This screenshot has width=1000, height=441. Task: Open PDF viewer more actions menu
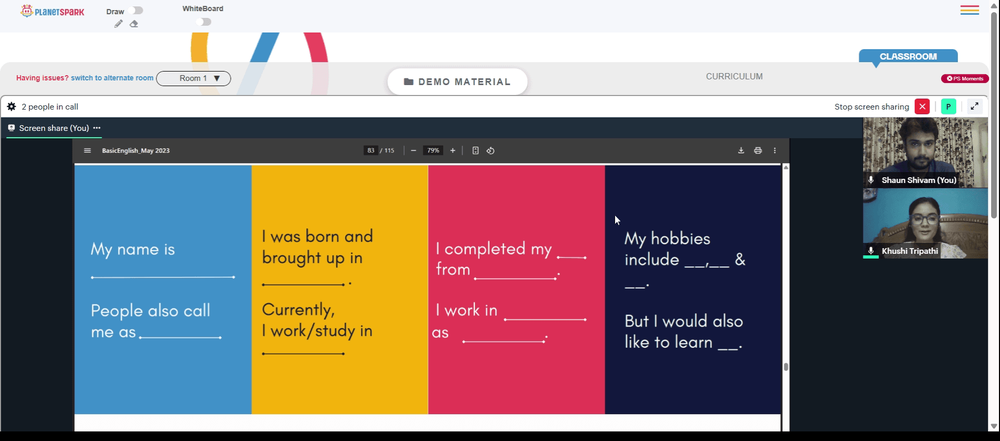[x=775, y=151]
